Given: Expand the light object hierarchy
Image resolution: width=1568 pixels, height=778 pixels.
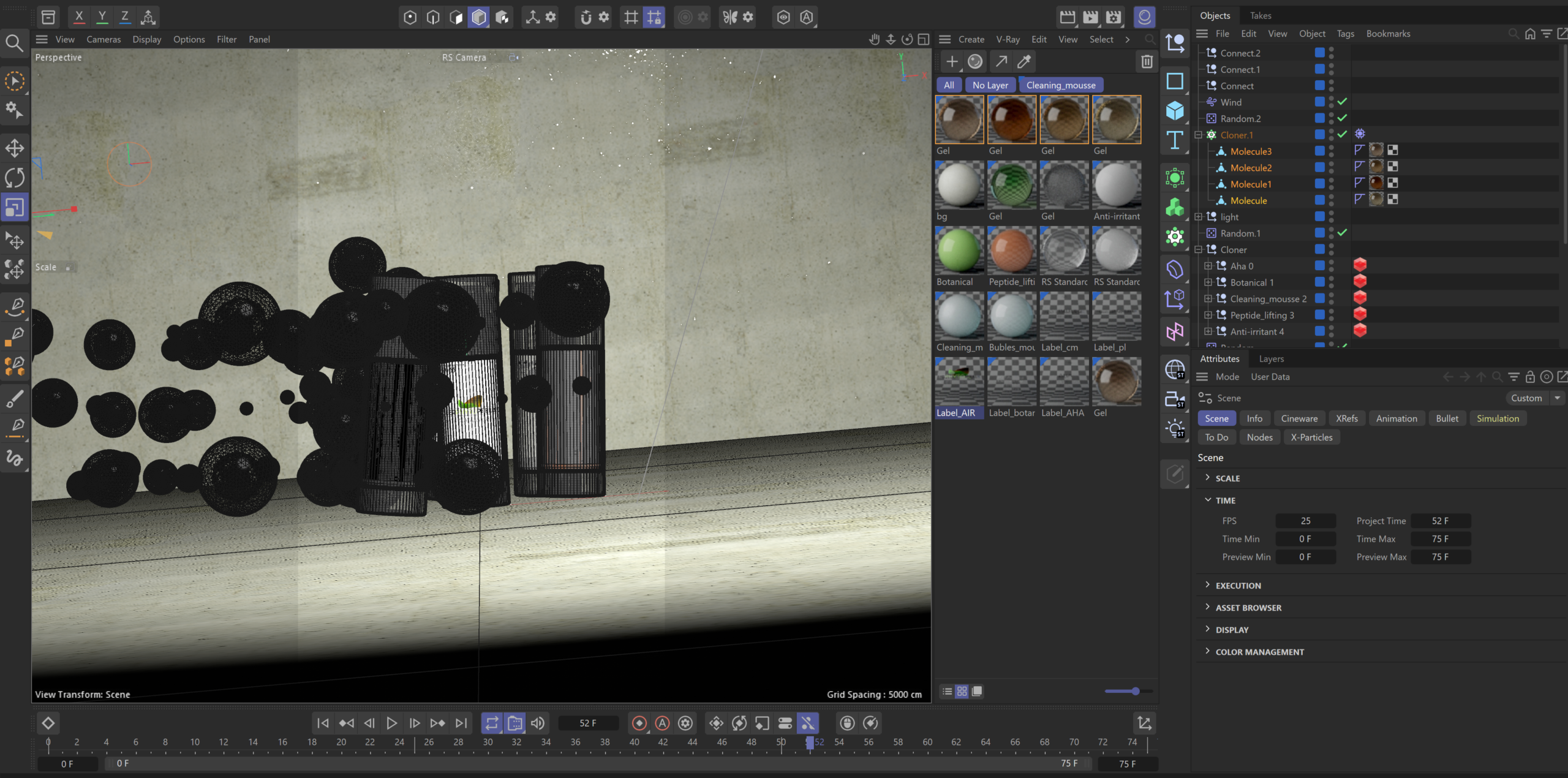Looking at the screenshot, I should (1199, 217).
